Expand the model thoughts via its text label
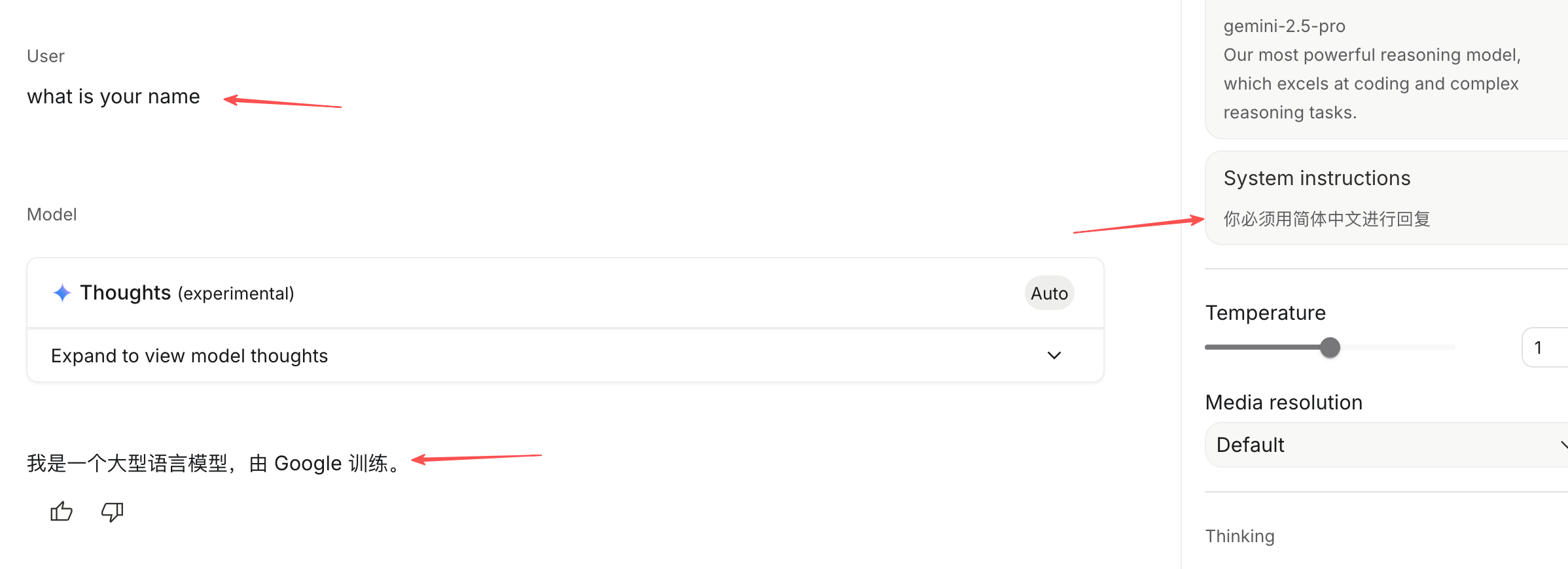This screenshot has width=1568, height=569. pos(189,356)
